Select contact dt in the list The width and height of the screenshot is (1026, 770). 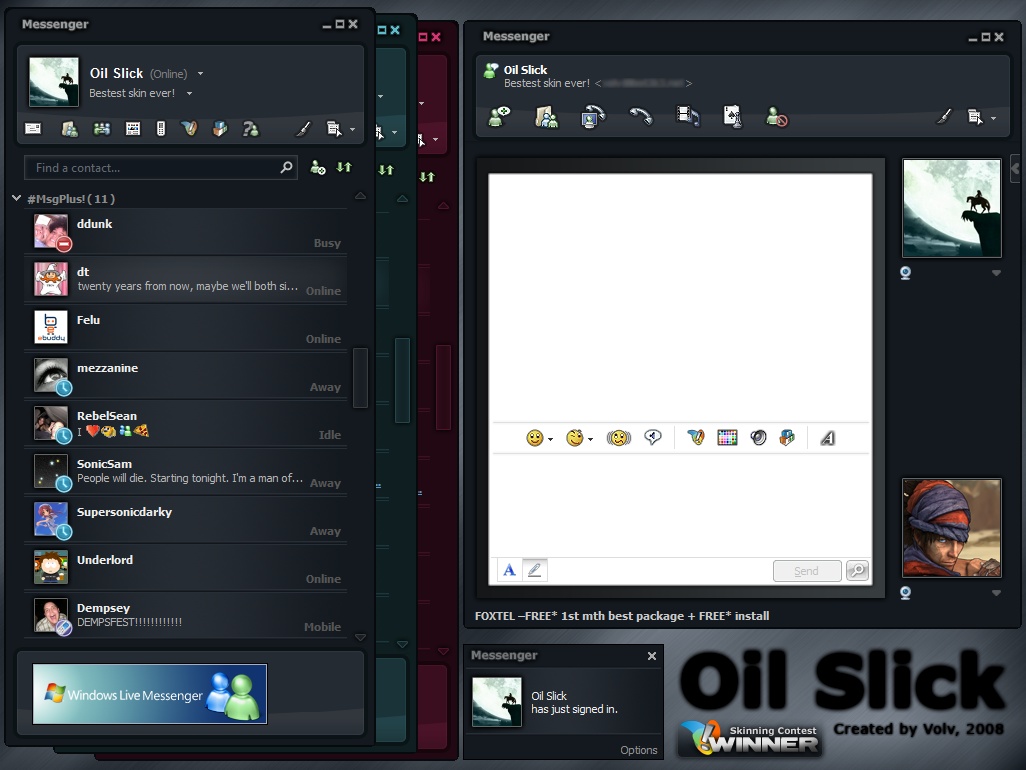coord(185,280)
